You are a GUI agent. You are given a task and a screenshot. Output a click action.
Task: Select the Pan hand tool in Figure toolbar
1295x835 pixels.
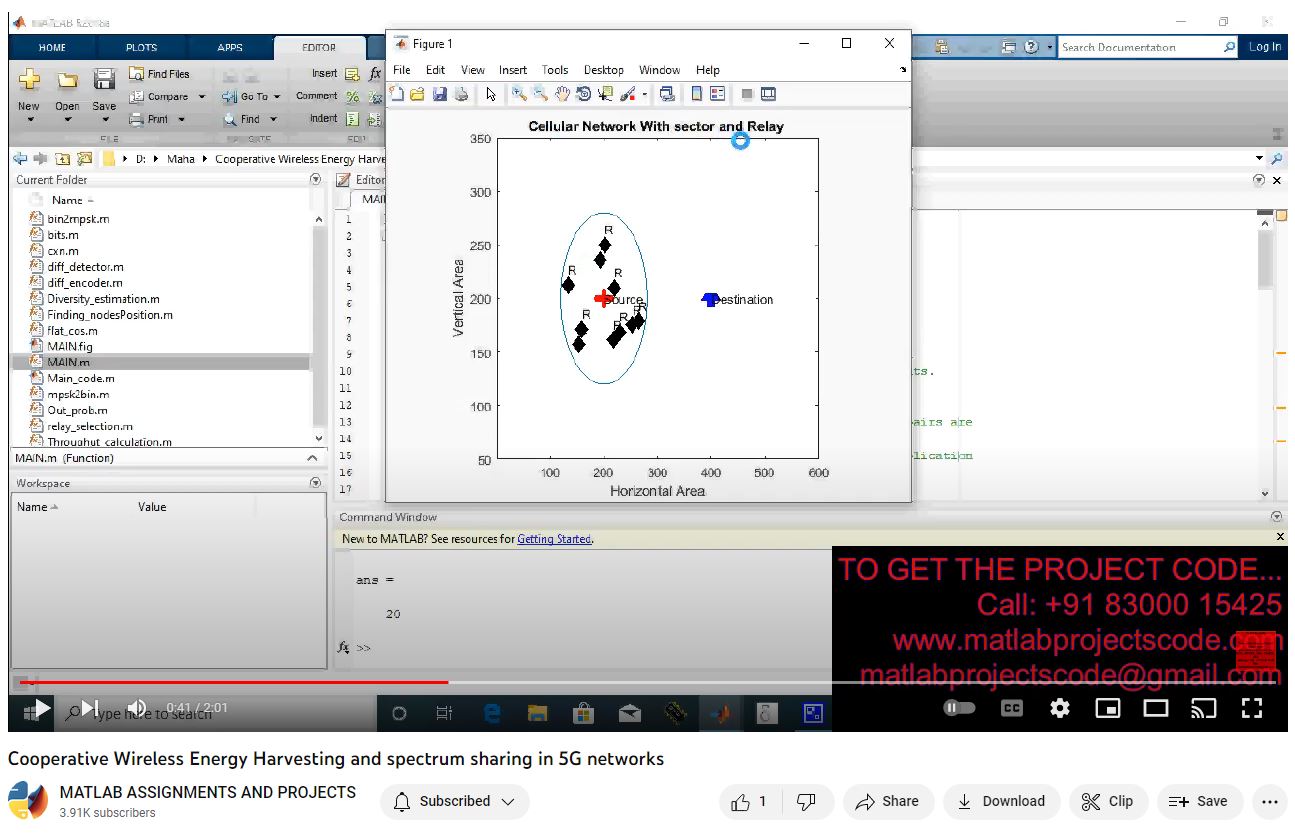pos(562,94)
